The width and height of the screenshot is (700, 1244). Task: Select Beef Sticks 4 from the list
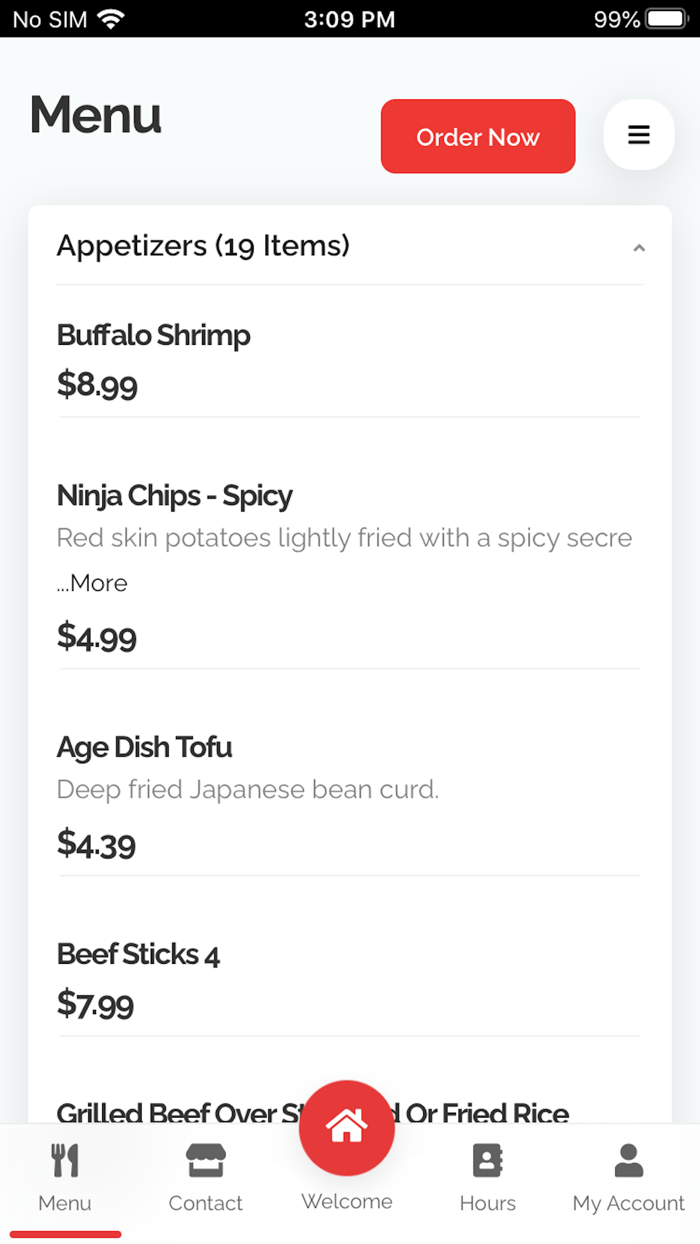click(138, 954)
